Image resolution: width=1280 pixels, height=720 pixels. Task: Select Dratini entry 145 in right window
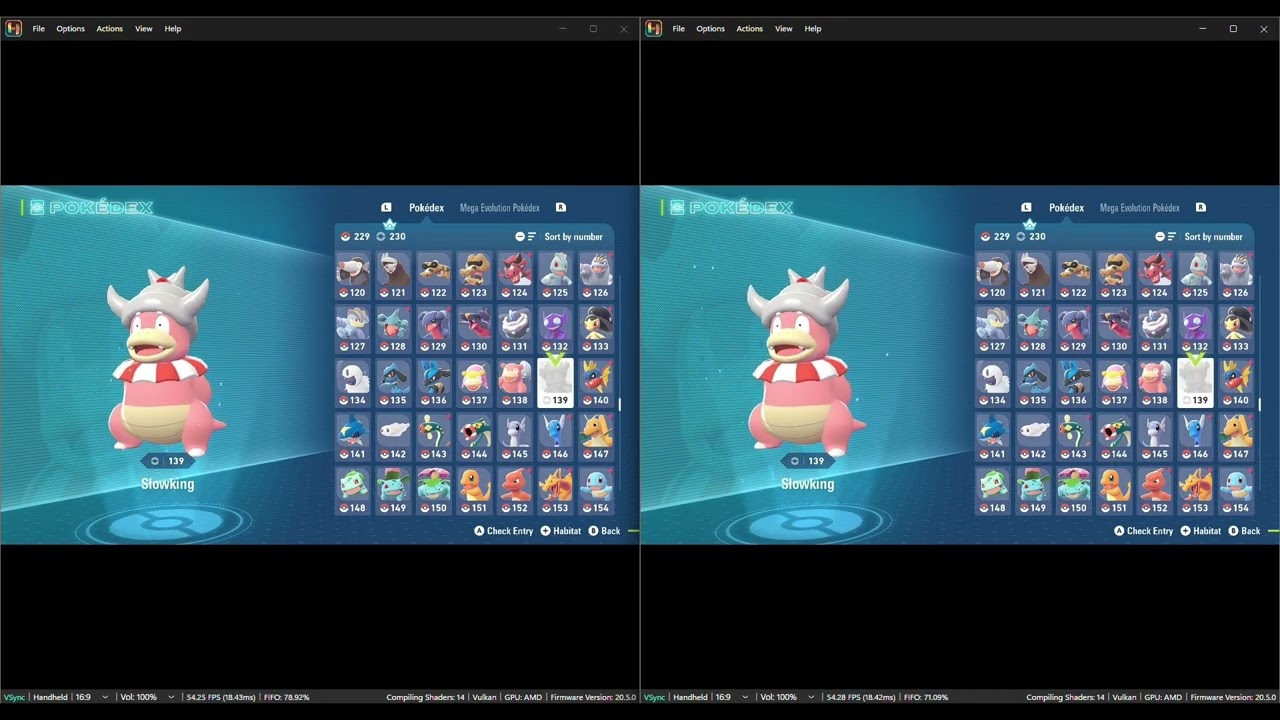pos(1155,437)
